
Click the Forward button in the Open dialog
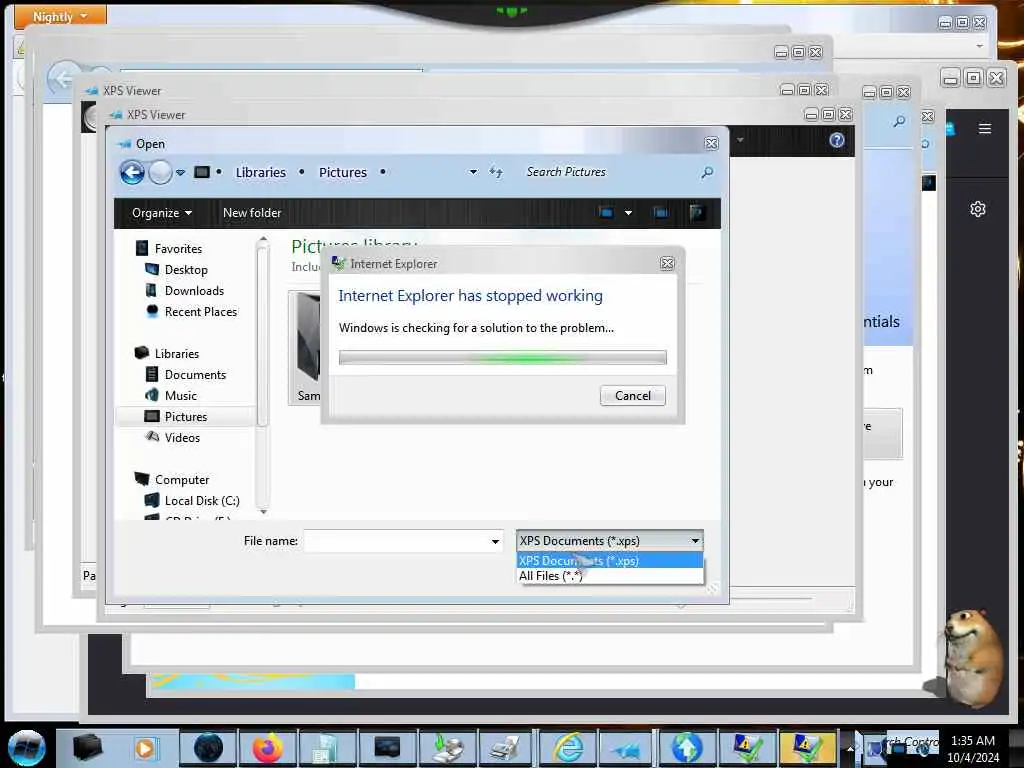click(x=160, y=172)
